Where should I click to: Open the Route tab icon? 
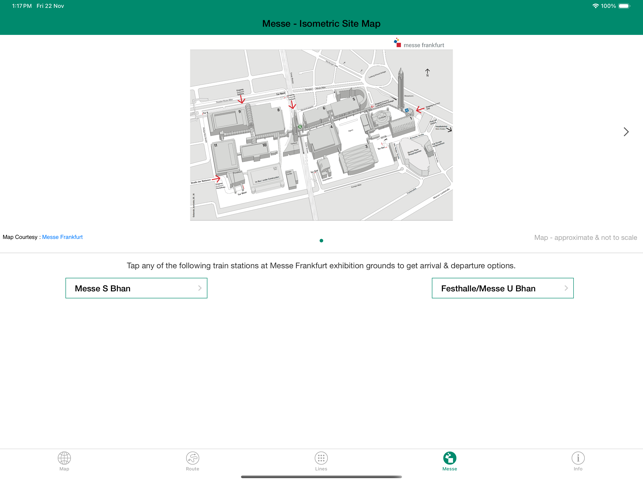point(193,458)
